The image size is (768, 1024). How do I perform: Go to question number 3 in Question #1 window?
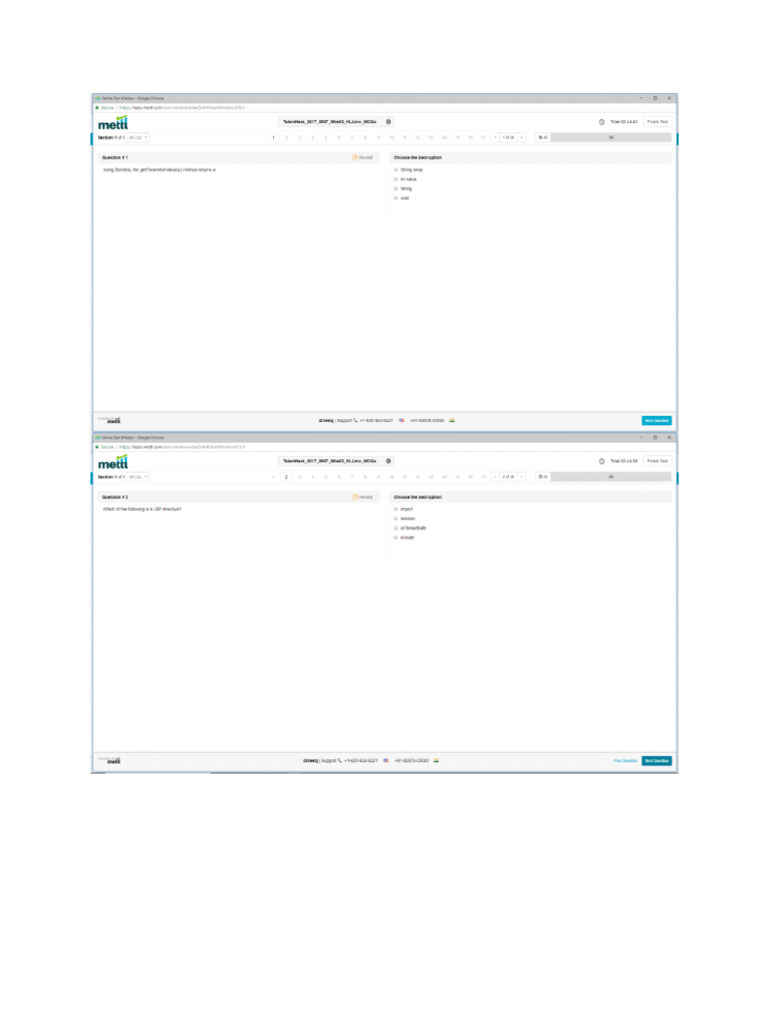[x=299, y=138]
